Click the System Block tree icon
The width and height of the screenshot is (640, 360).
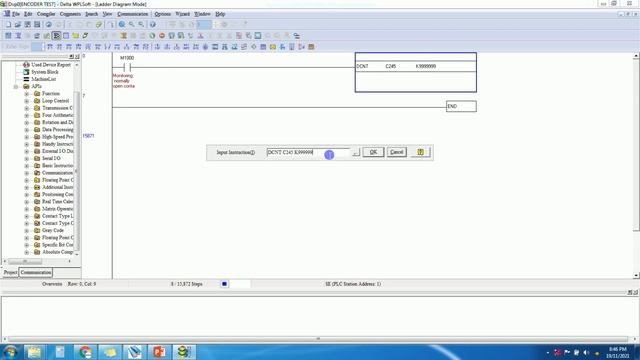27,72
